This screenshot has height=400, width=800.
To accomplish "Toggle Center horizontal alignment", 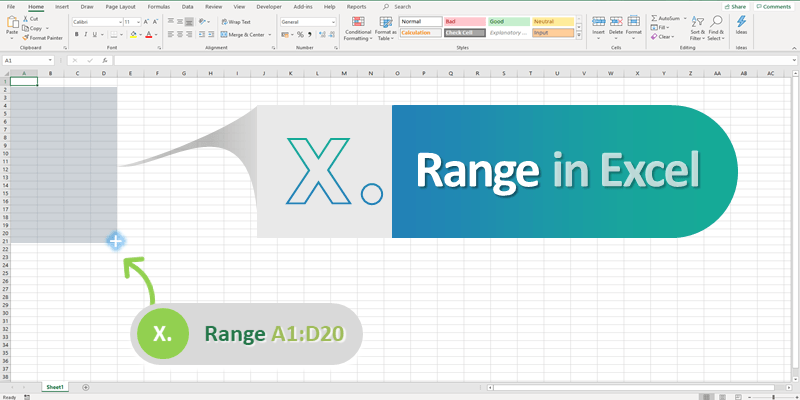I will tap(180, 35).
